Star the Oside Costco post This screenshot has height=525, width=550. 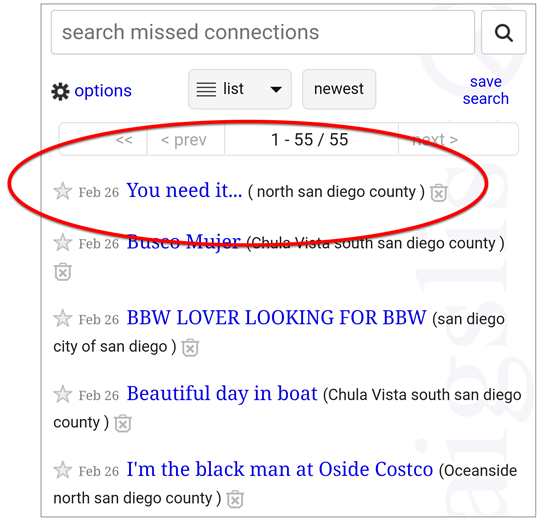[x=62, y=470]
